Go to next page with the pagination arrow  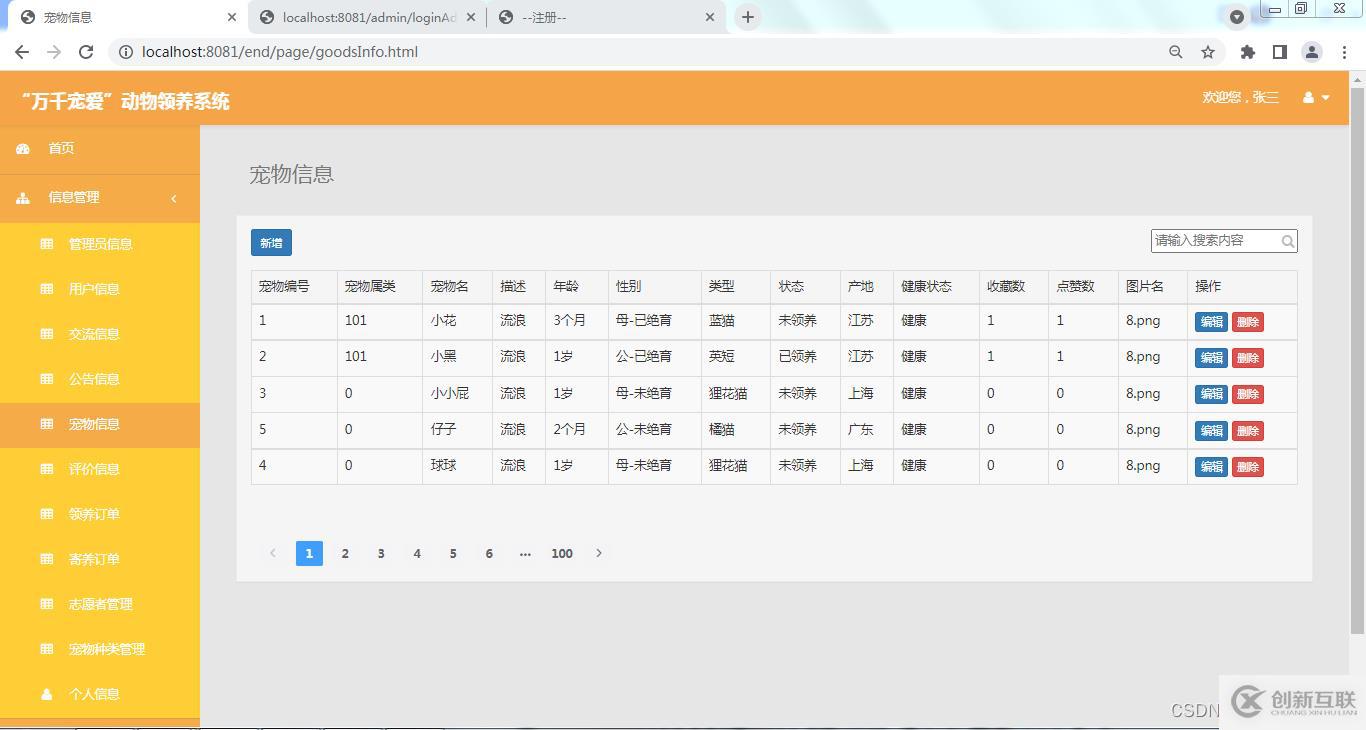tap(599, 553)
